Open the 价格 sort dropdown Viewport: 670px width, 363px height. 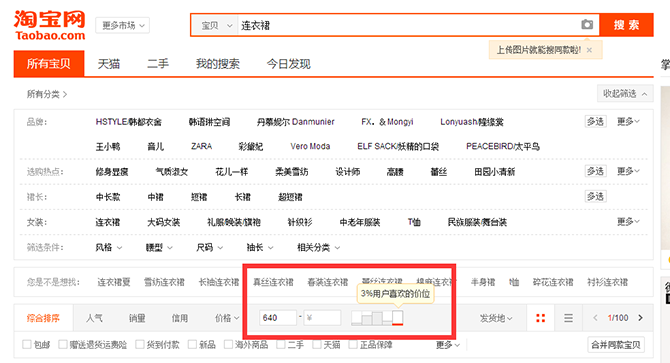tap(227, 318)
